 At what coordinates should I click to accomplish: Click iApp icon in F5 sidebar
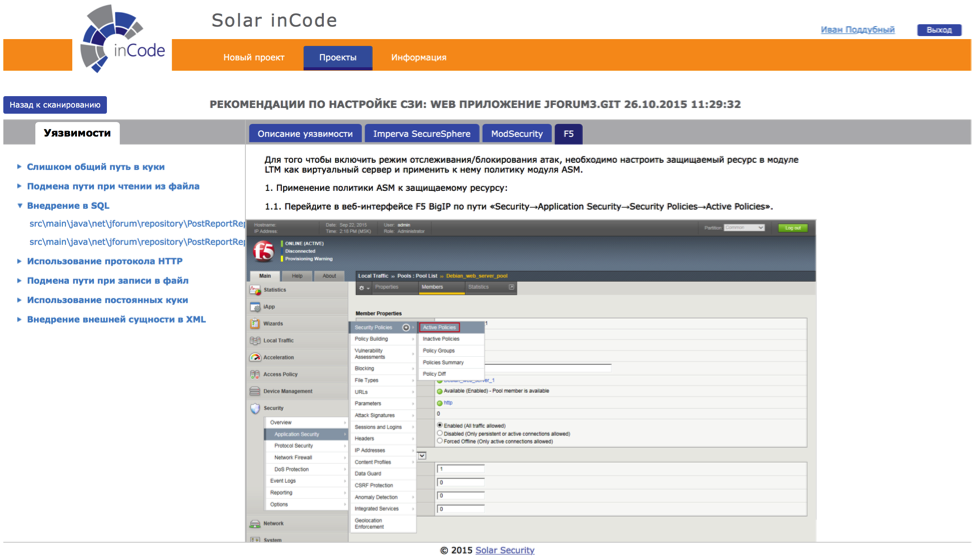(255, 307)
